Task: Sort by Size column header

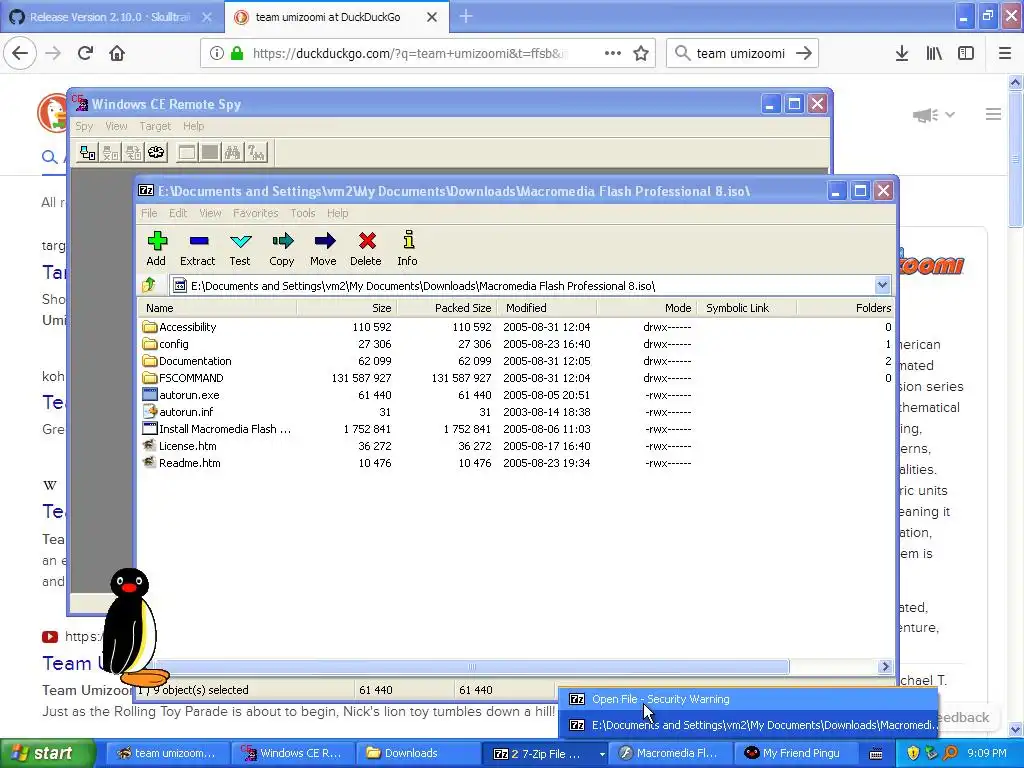Action: click(x=347, y=308)
